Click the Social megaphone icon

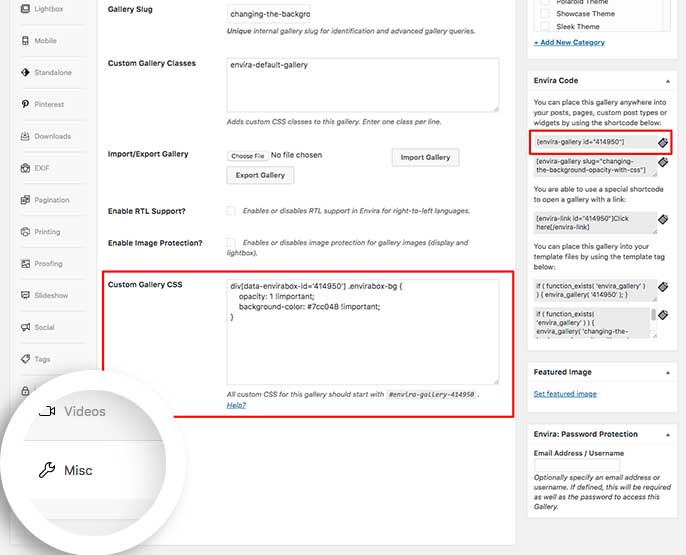point(25,327)
